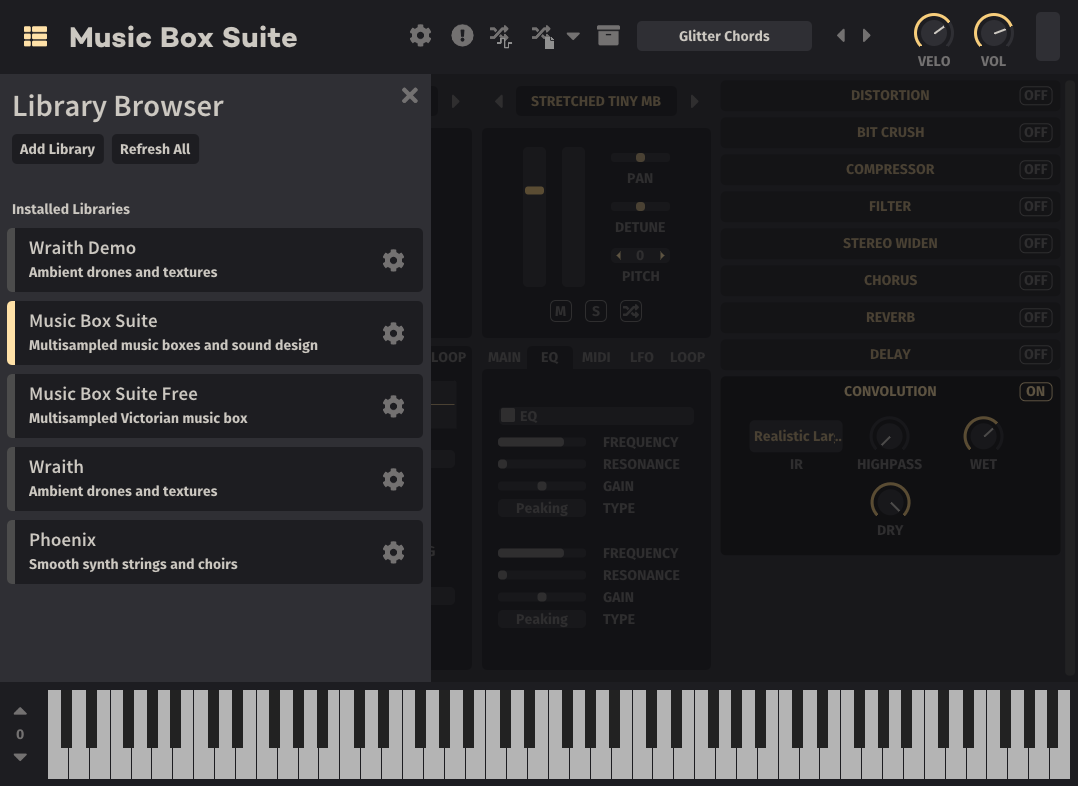Open Phoenix library settings gear
The image size is (1078, 786).
click(393, 552)
